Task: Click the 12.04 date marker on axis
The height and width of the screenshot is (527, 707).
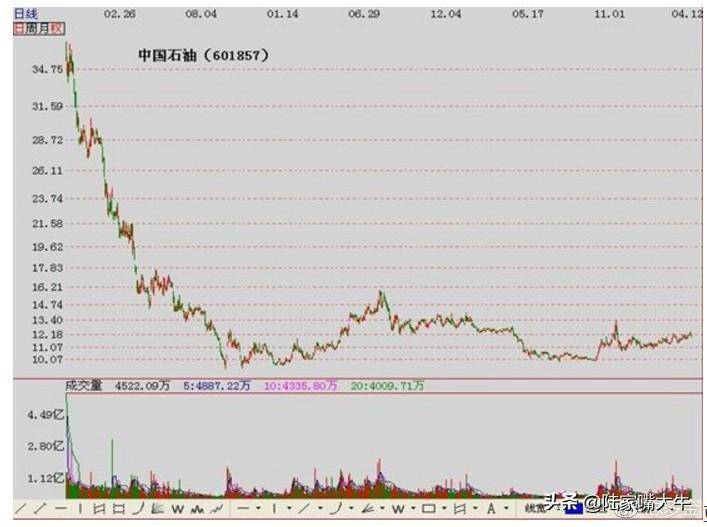Action: (x=445, y=14)
